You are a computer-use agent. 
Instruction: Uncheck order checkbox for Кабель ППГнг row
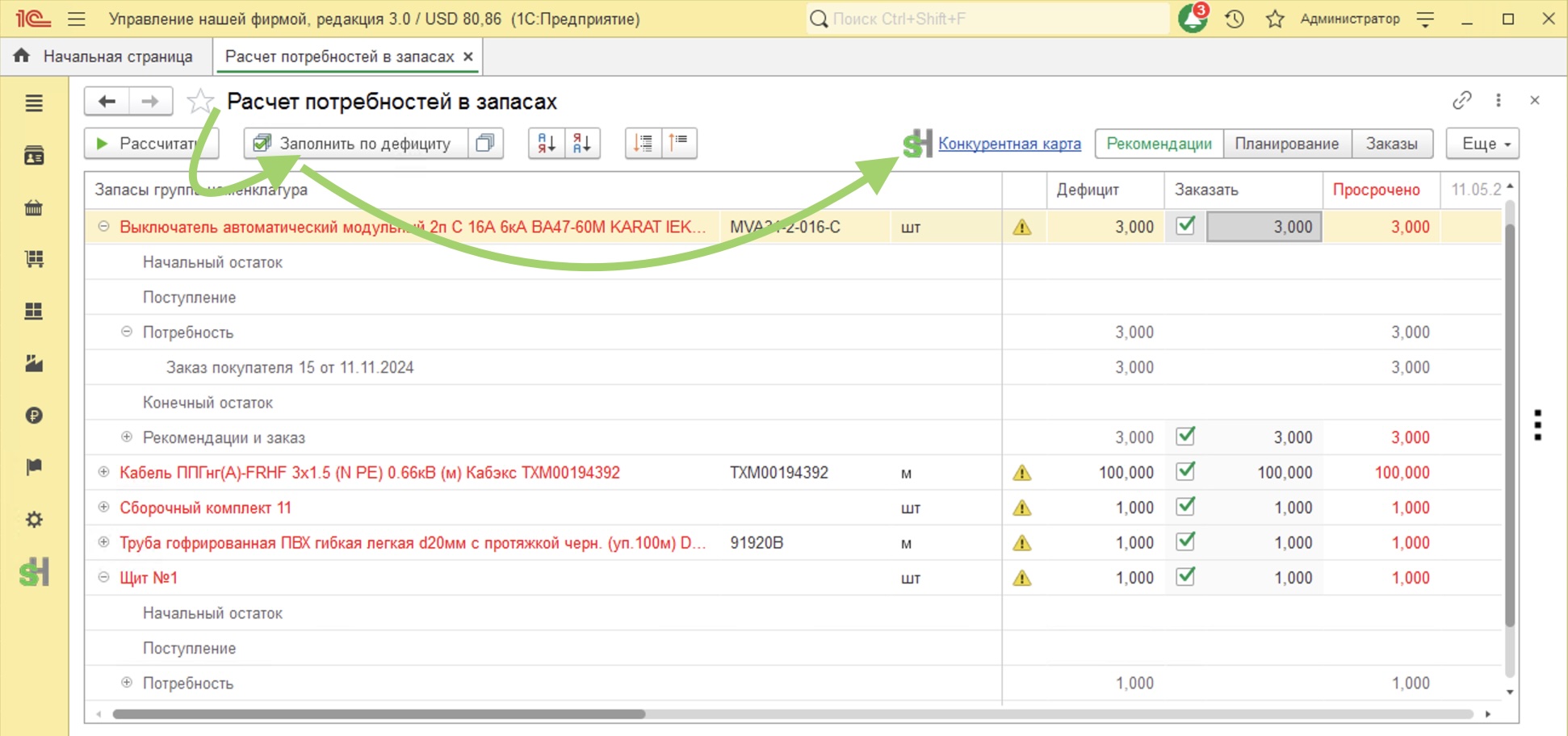pyautogui.click(x=1185, y=471)
